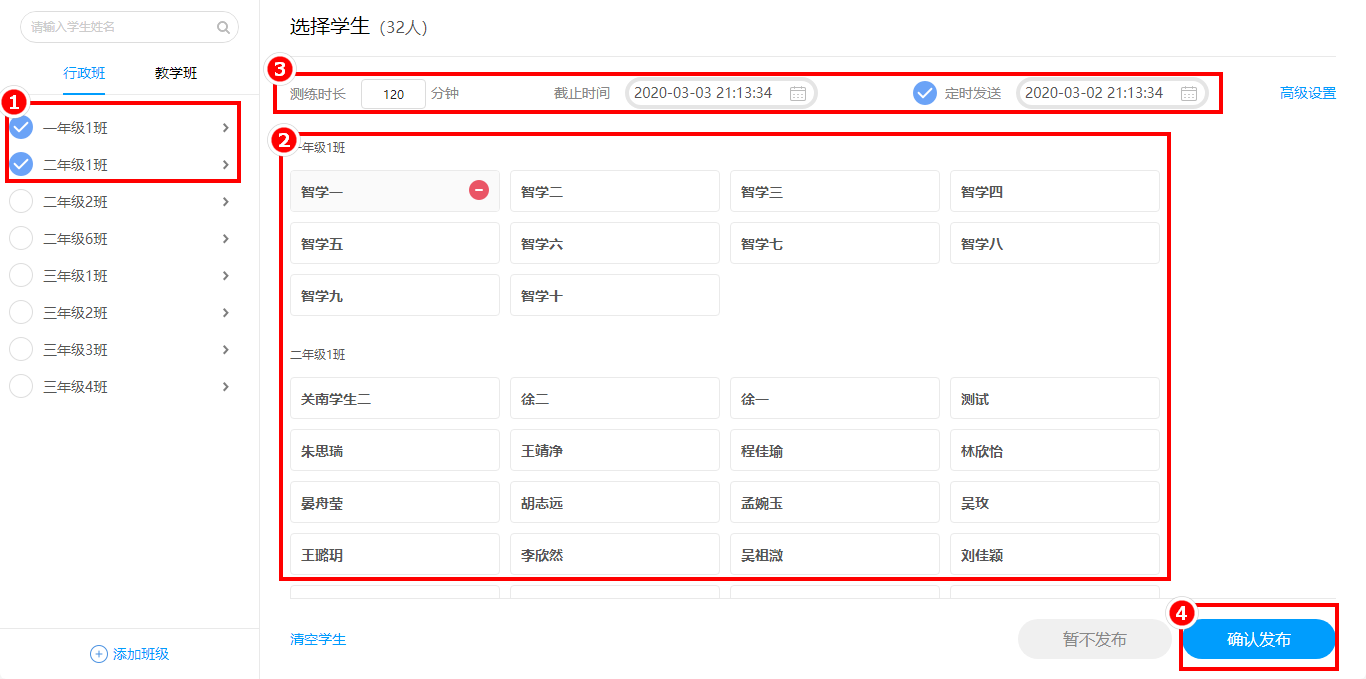This screenshot has height=679, width=1366.
Task: Expand the 二年级6班 student list arrow
Action: [226, 238]
